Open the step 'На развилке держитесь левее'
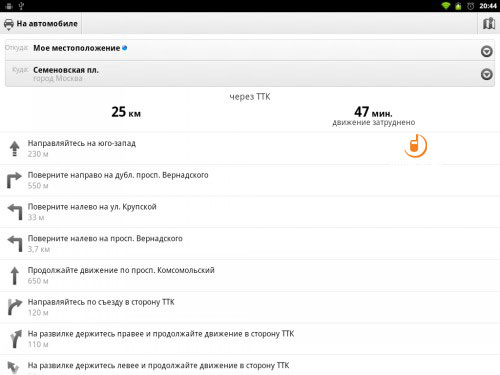The height and width of the screenshot is (375, 500). click(x=250, y=365)
